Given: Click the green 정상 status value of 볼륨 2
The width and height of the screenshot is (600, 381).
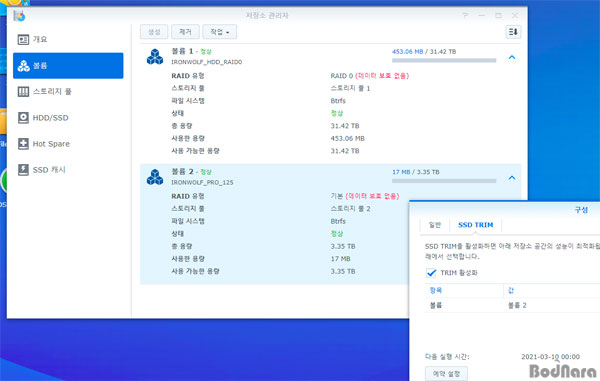Looking at the screenshot, I should coord(337,234).
